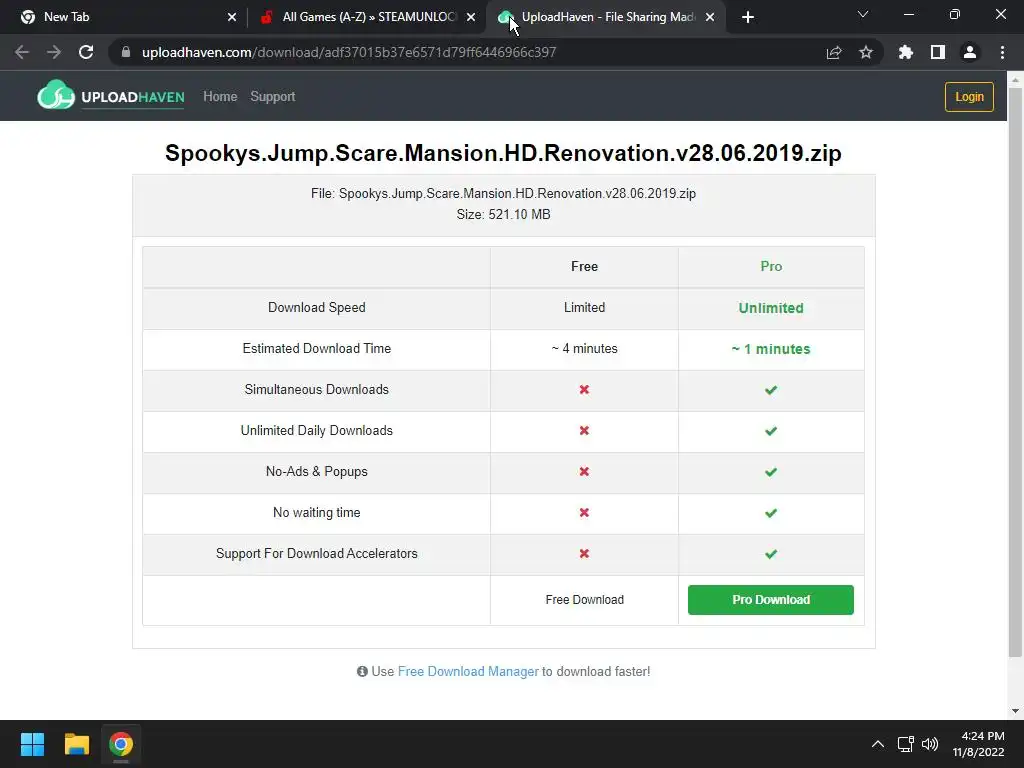This screenshot has height=768, width=1024.
Task: Open a new tab with the plus icon
Action: (x=748, y=17)
